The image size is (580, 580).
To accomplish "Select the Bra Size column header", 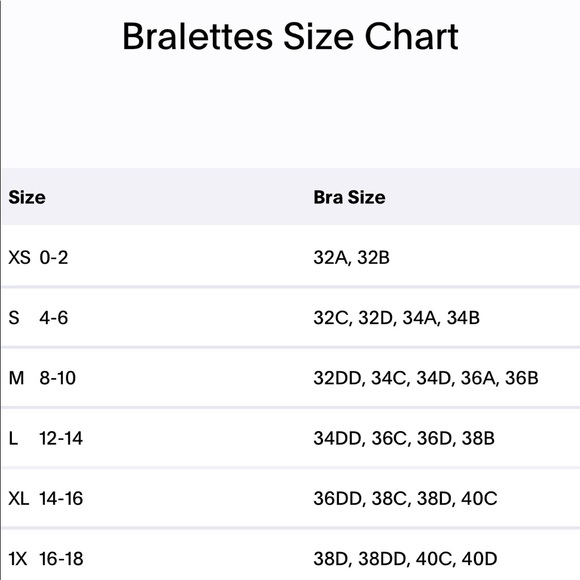I will pos(349,197).
